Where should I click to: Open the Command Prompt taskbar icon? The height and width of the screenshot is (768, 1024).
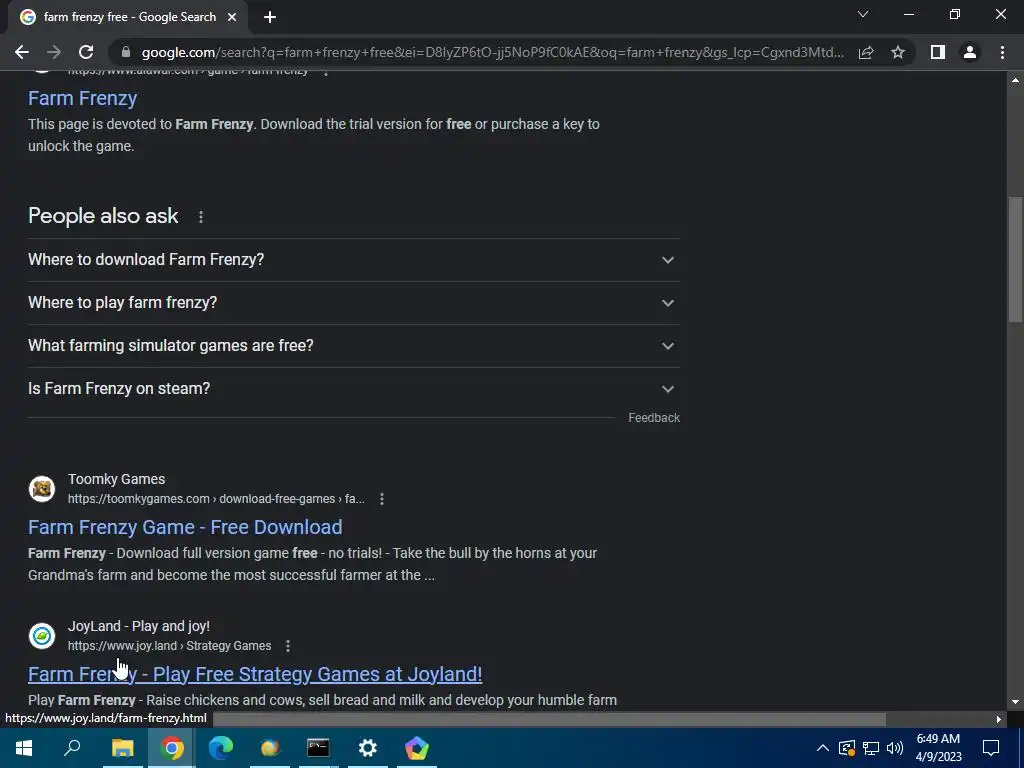point(319,748)
